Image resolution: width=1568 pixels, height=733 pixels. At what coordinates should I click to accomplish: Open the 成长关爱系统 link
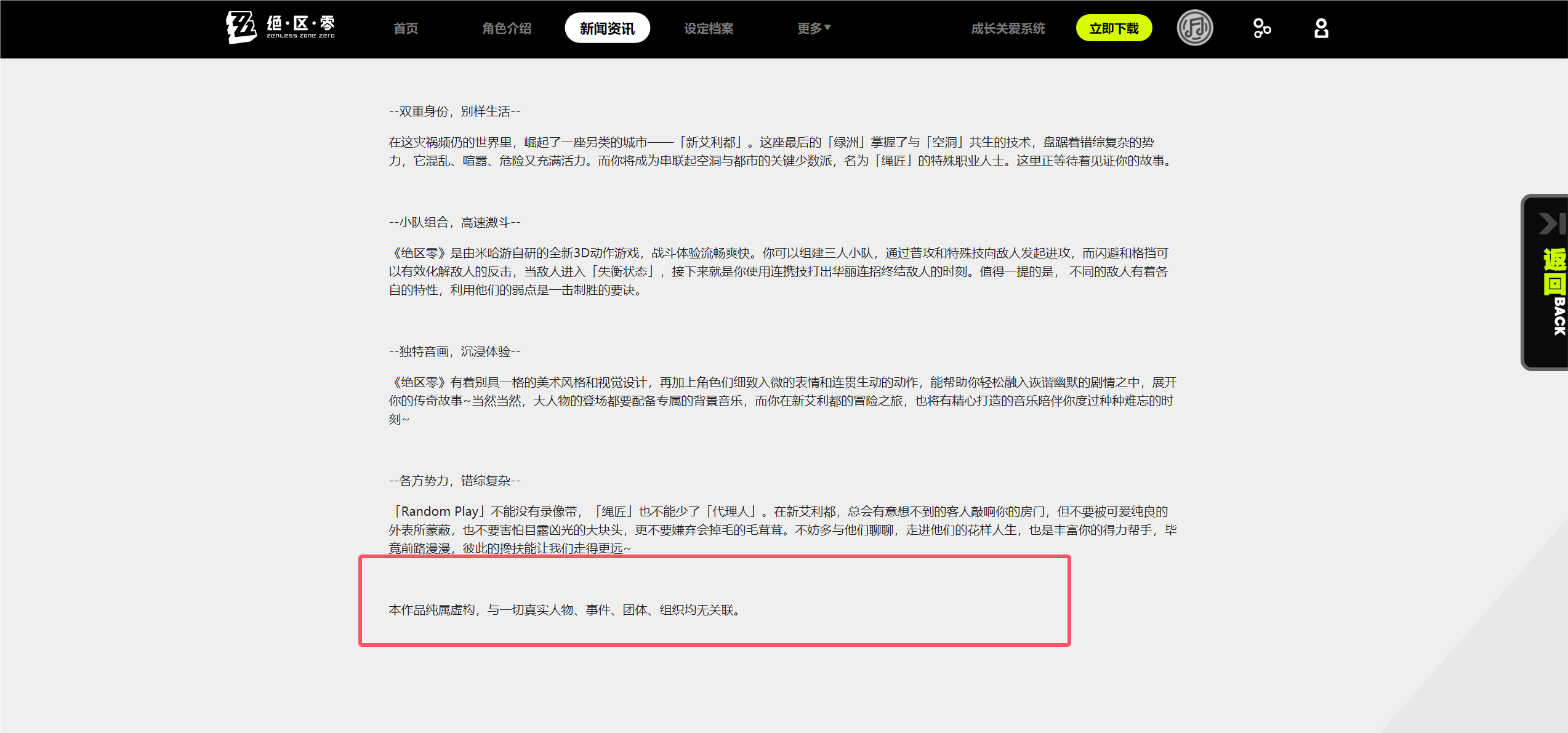[x=1008, y=28]
